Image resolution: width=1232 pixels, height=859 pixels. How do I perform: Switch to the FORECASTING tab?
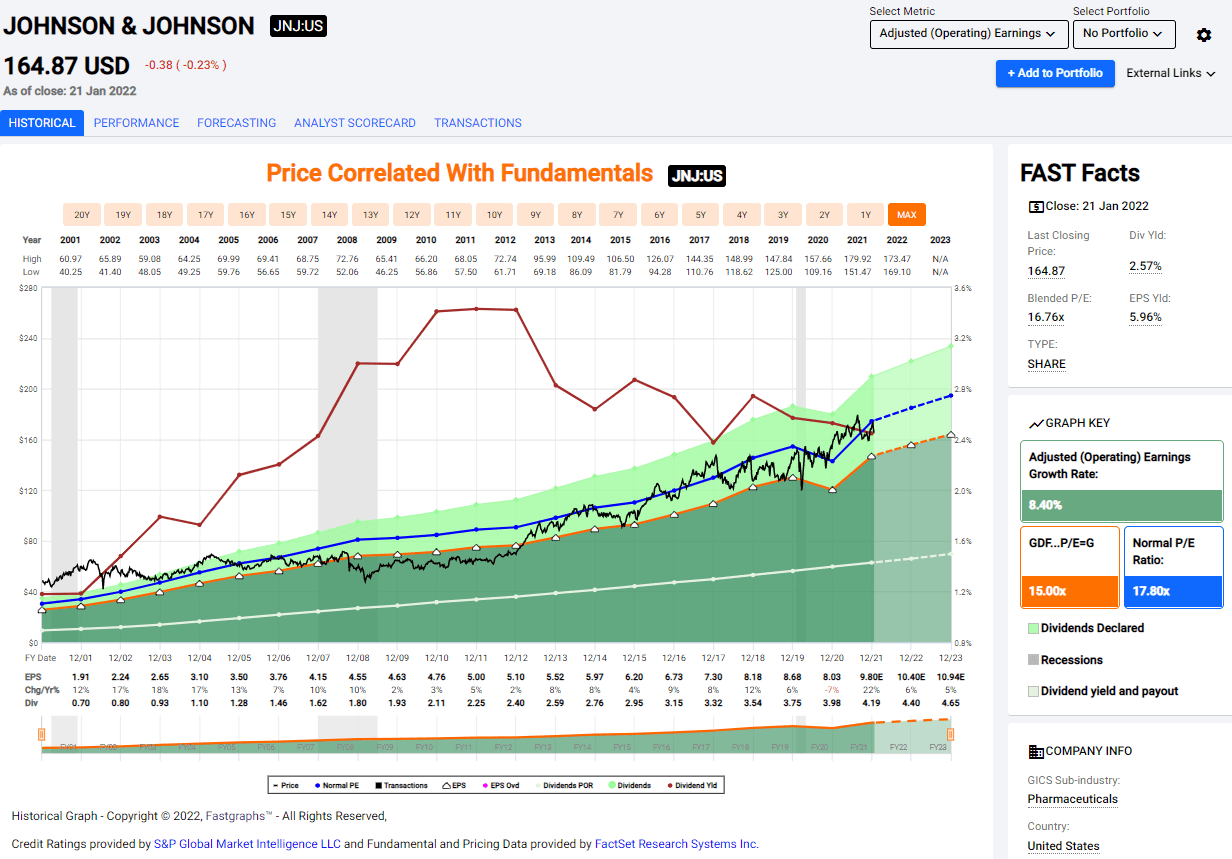236,122
